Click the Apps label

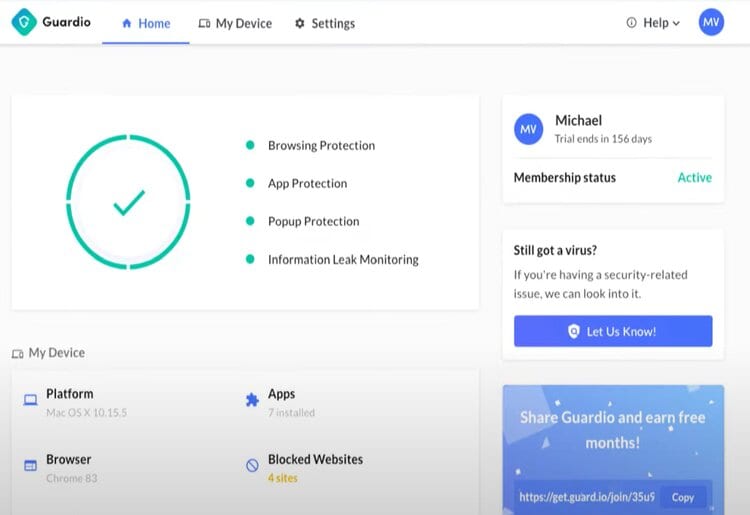282,394
